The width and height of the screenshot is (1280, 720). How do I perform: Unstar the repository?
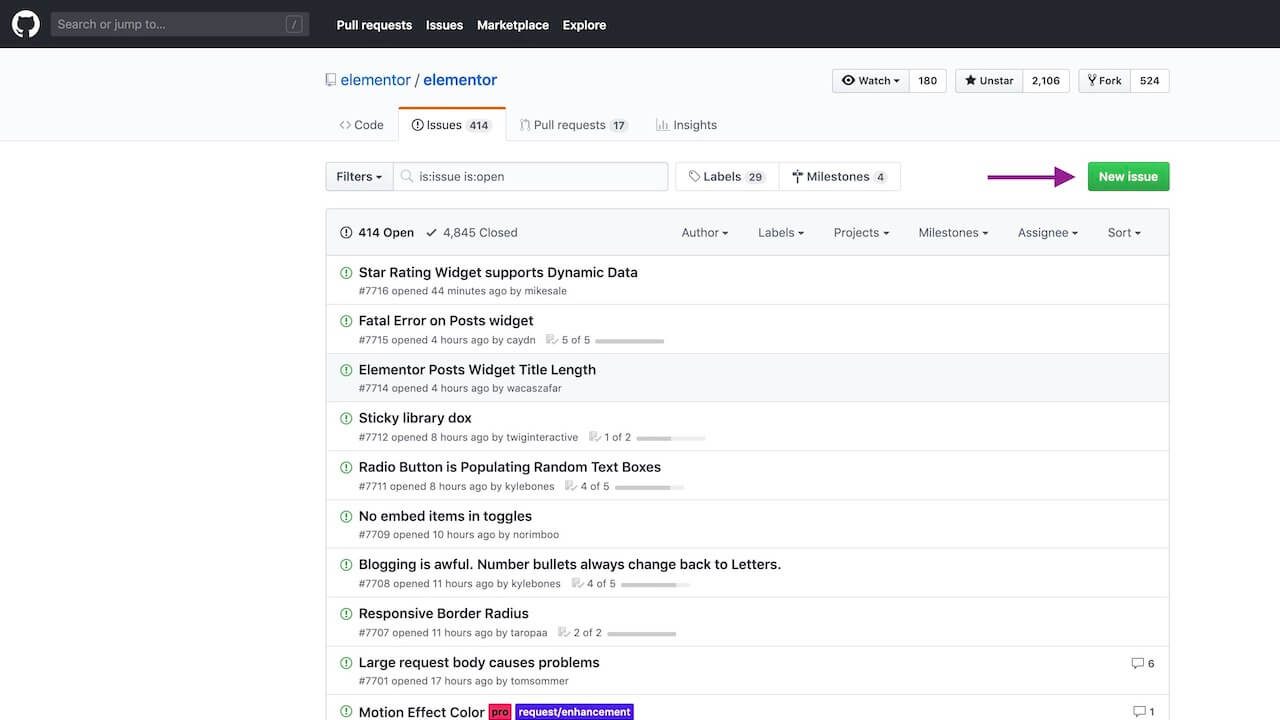[x=989, y=81]
